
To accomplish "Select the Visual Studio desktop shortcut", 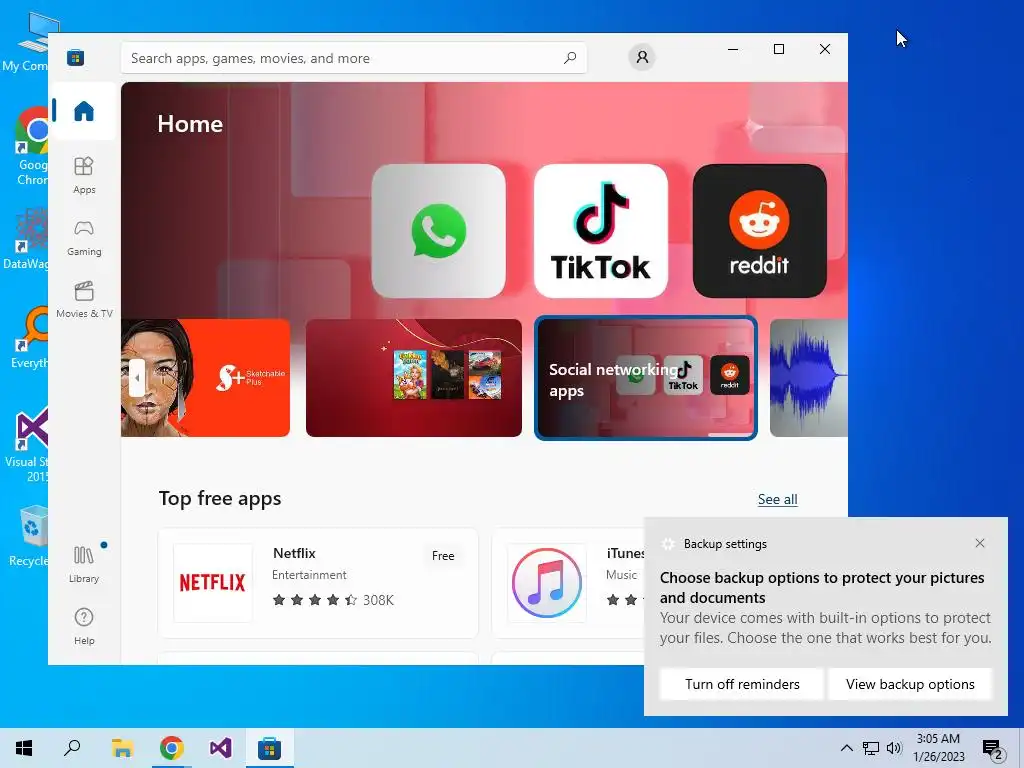I will (27, 445).
